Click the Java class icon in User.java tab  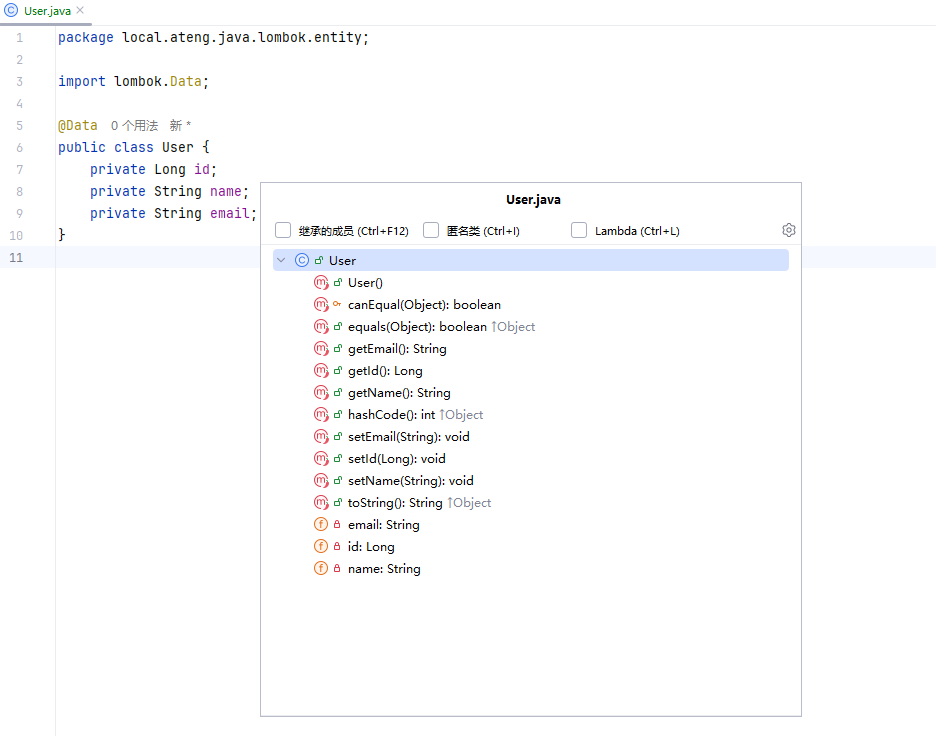pyautogui.click(x=12, y=10)
